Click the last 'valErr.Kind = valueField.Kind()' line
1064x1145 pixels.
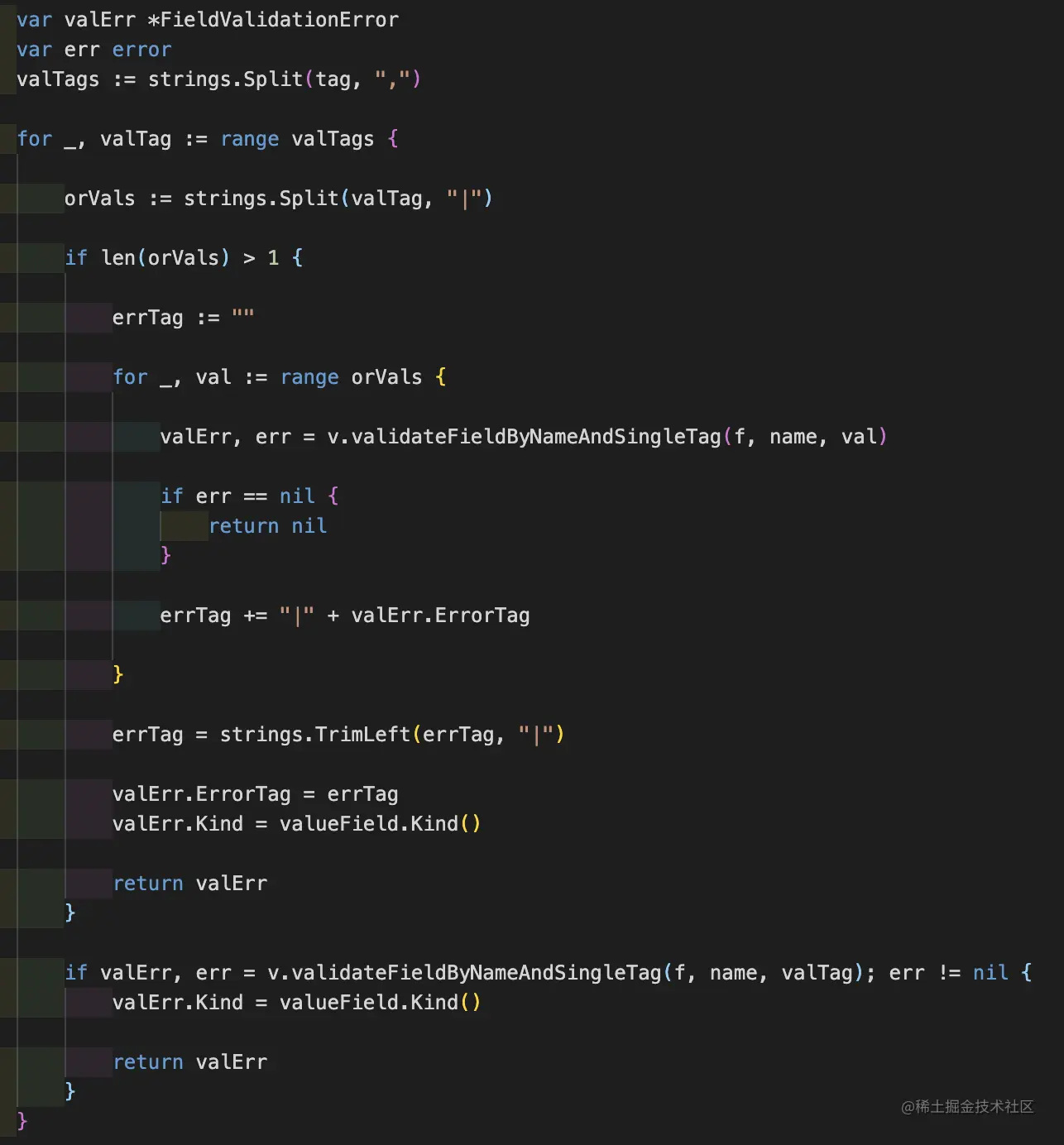point(297,1003)
